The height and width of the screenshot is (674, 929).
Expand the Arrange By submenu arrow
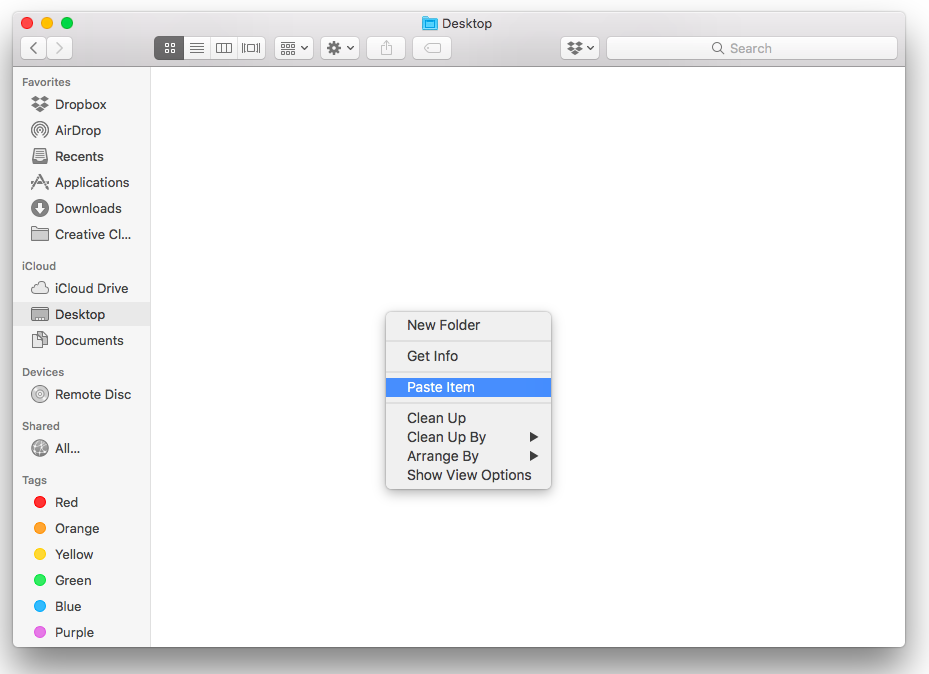click(534, 456)
